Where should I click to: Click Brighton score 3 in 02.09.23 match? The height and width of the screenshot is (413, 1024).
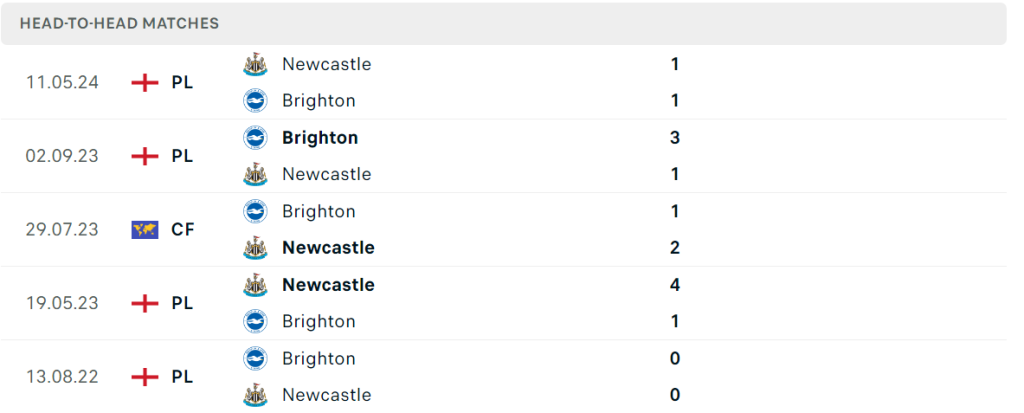pos(675,138)
